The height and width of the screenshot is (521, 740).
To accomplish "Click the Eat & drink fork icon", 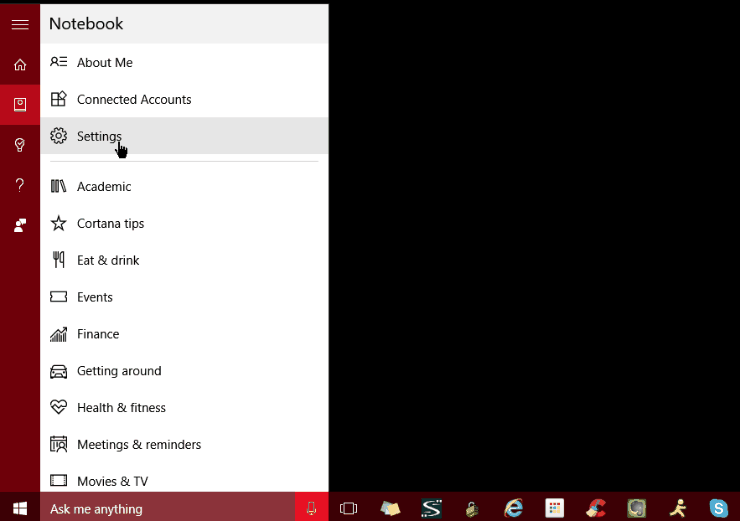I will [59, 260].
